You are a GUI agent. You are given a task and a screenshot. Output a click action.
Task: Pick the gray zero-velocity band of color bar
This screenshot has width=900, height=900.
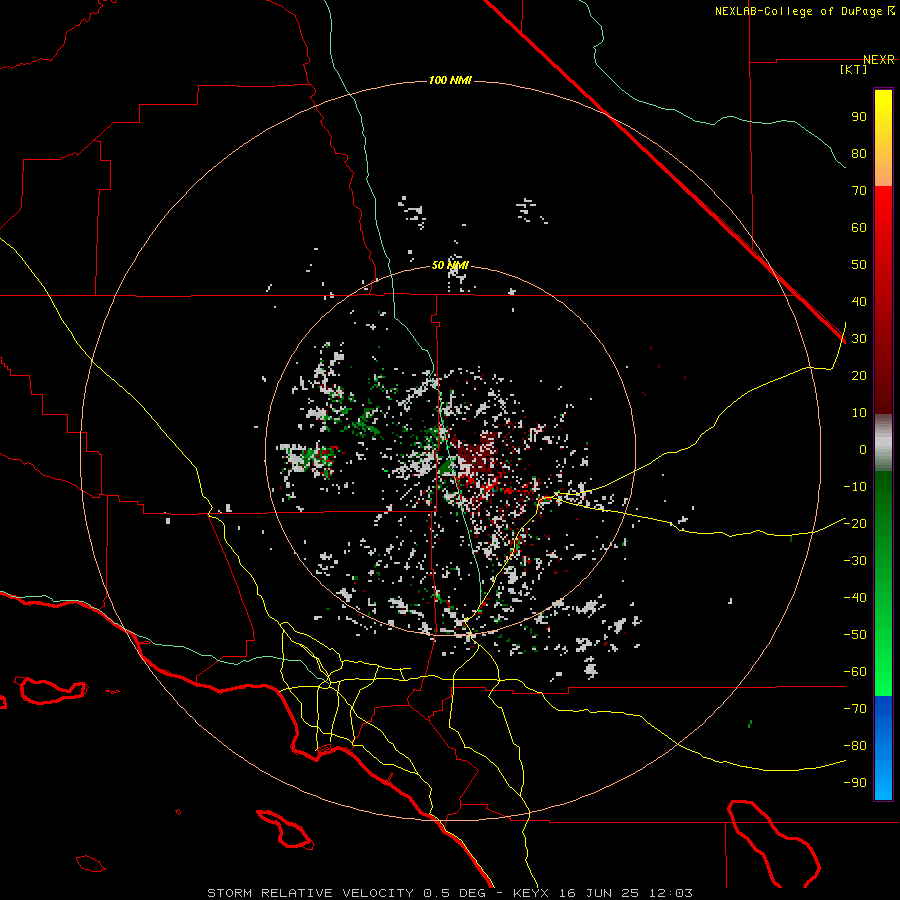[883, 443]
